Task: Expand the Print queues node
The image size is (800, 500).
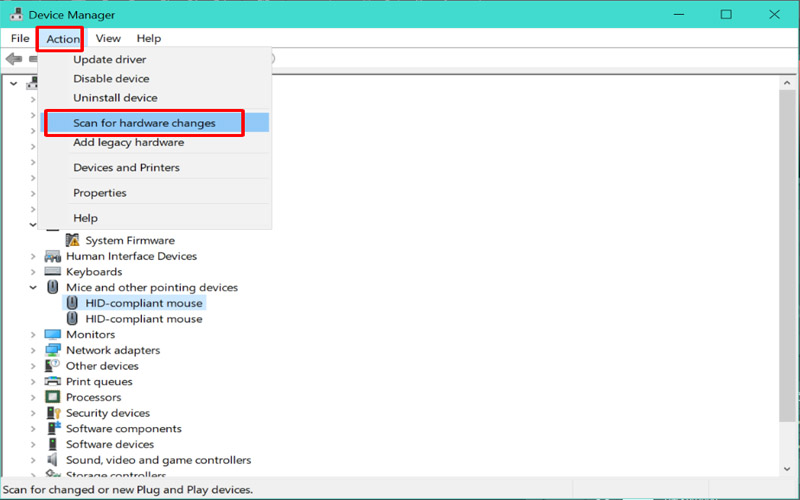Action: click(x=33, y=382)
